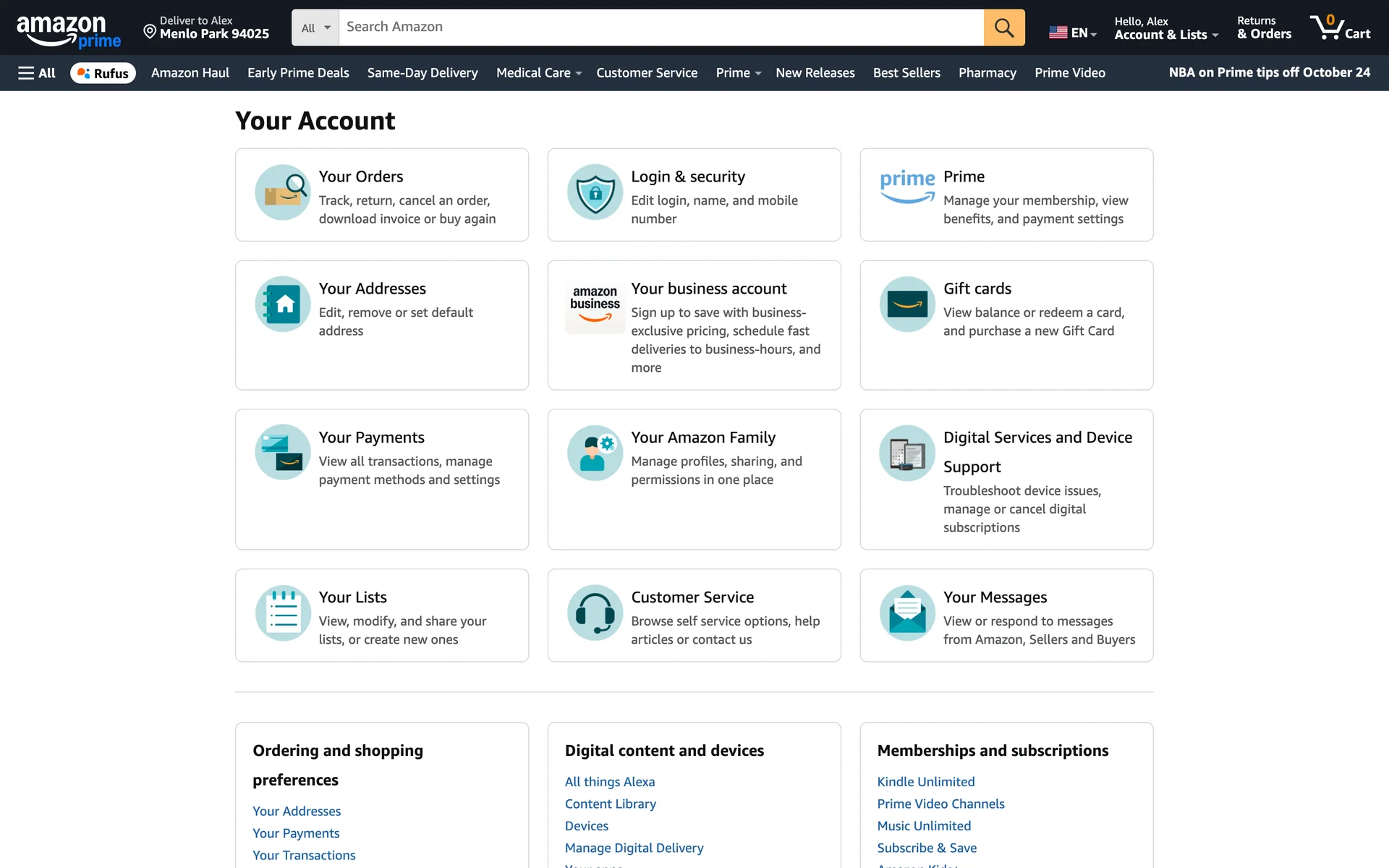Go to Early Prime Deals
The height and width of the screenshot is (868, 1389).
(298, 73)
